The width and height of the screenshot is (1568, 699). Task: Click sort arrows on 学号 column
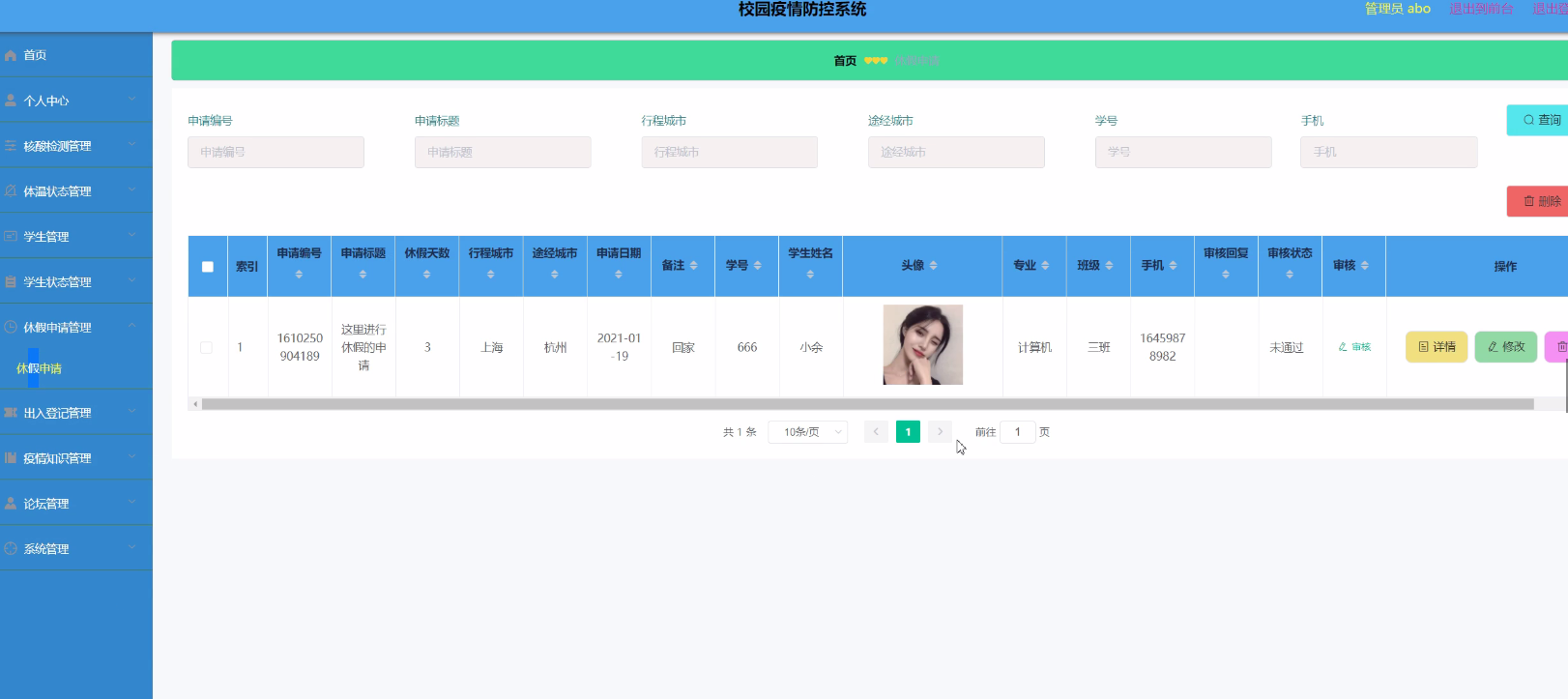click(x=758, y=266)
